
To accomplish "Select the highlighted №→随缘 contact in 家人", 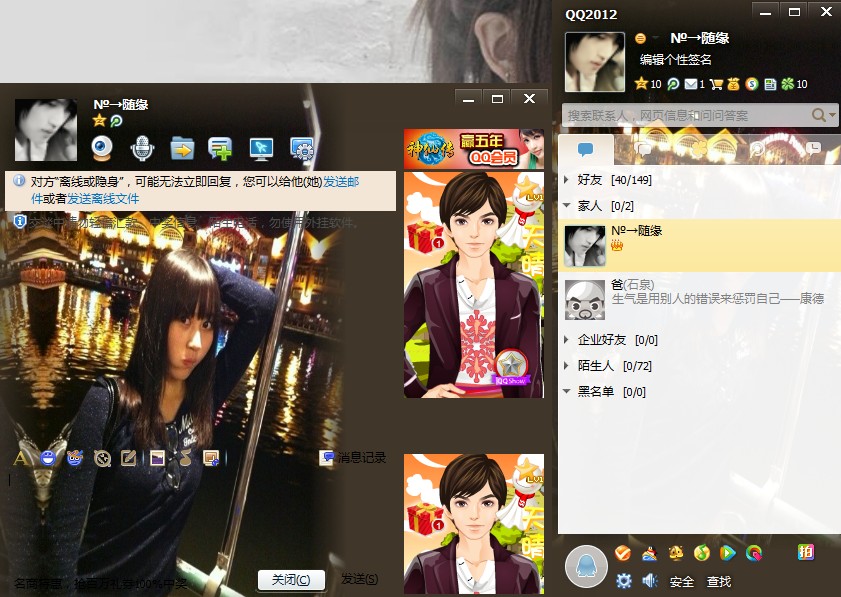I will pos(699,245).
